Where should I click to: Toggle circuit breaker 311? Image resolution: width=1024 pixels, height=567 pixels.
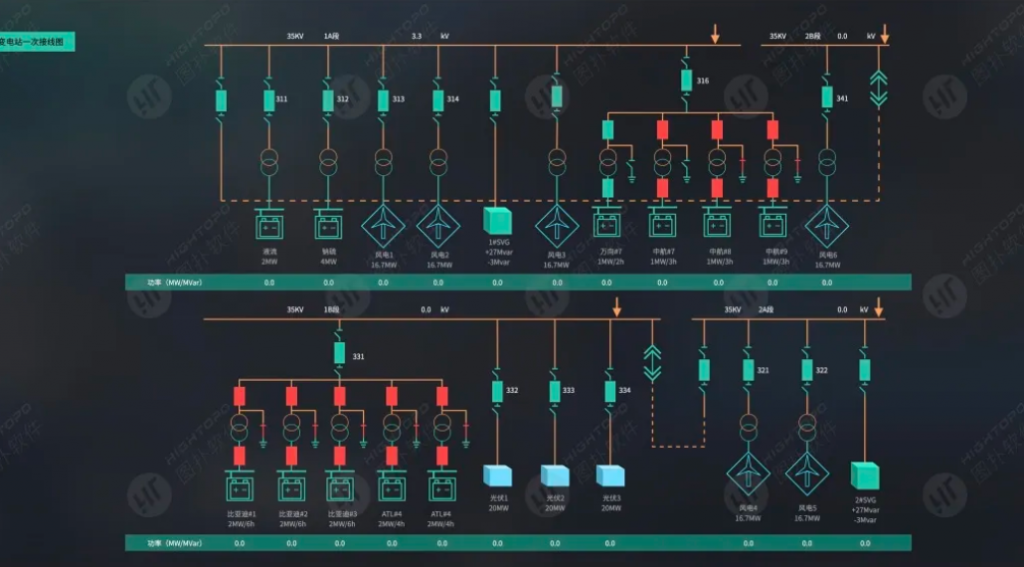point(269,101)
